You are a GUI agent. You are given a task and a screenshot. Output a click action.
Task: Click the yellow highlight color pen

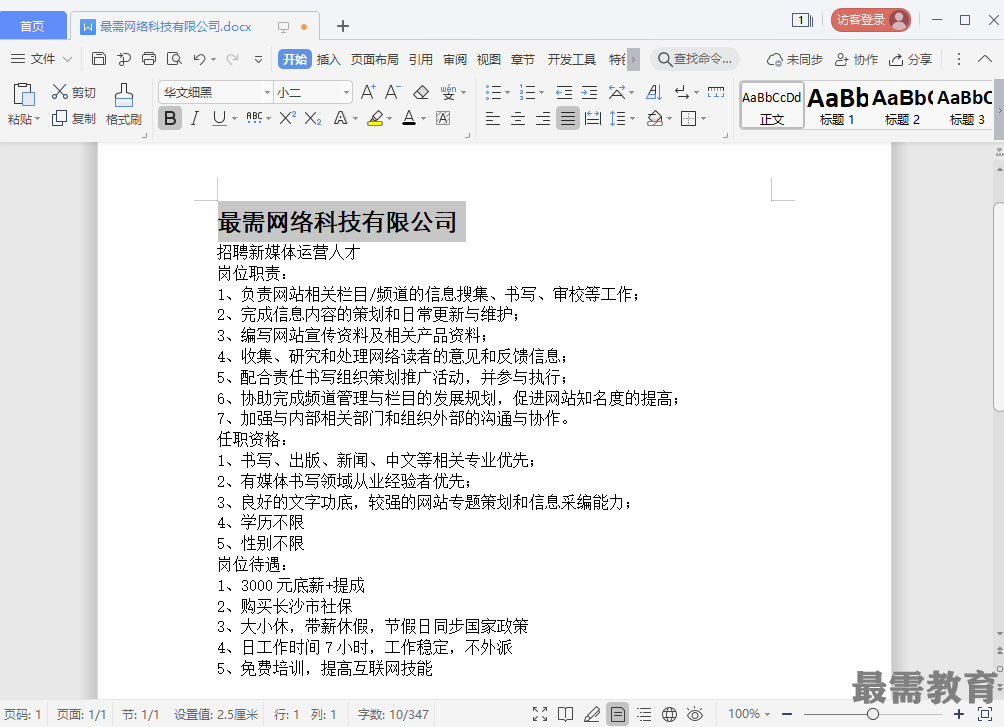tap(375, 118)
